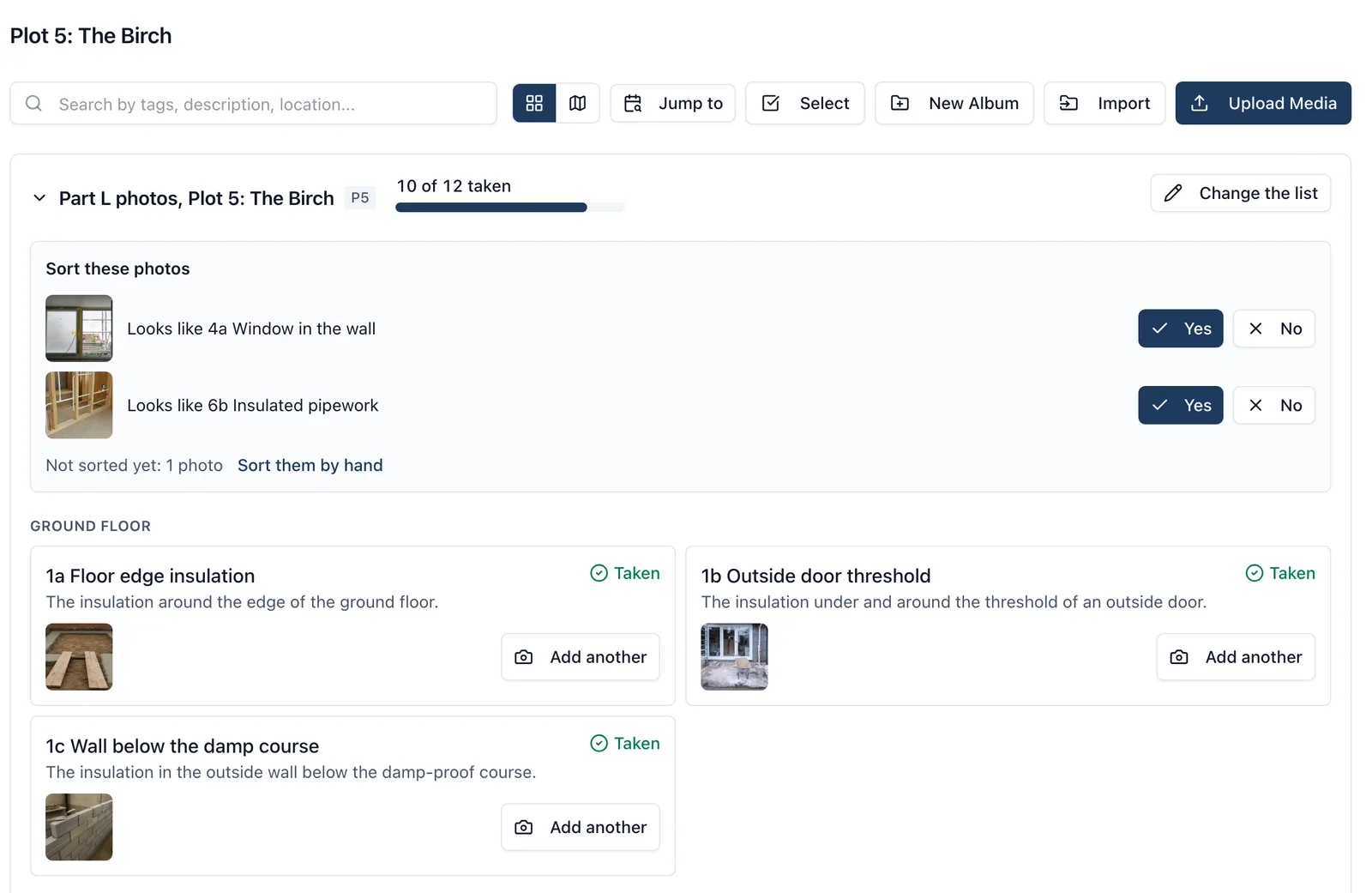Screen dimensions: 1372x893
Task: Switch to map view icon
Action: [x=578, y=103]
